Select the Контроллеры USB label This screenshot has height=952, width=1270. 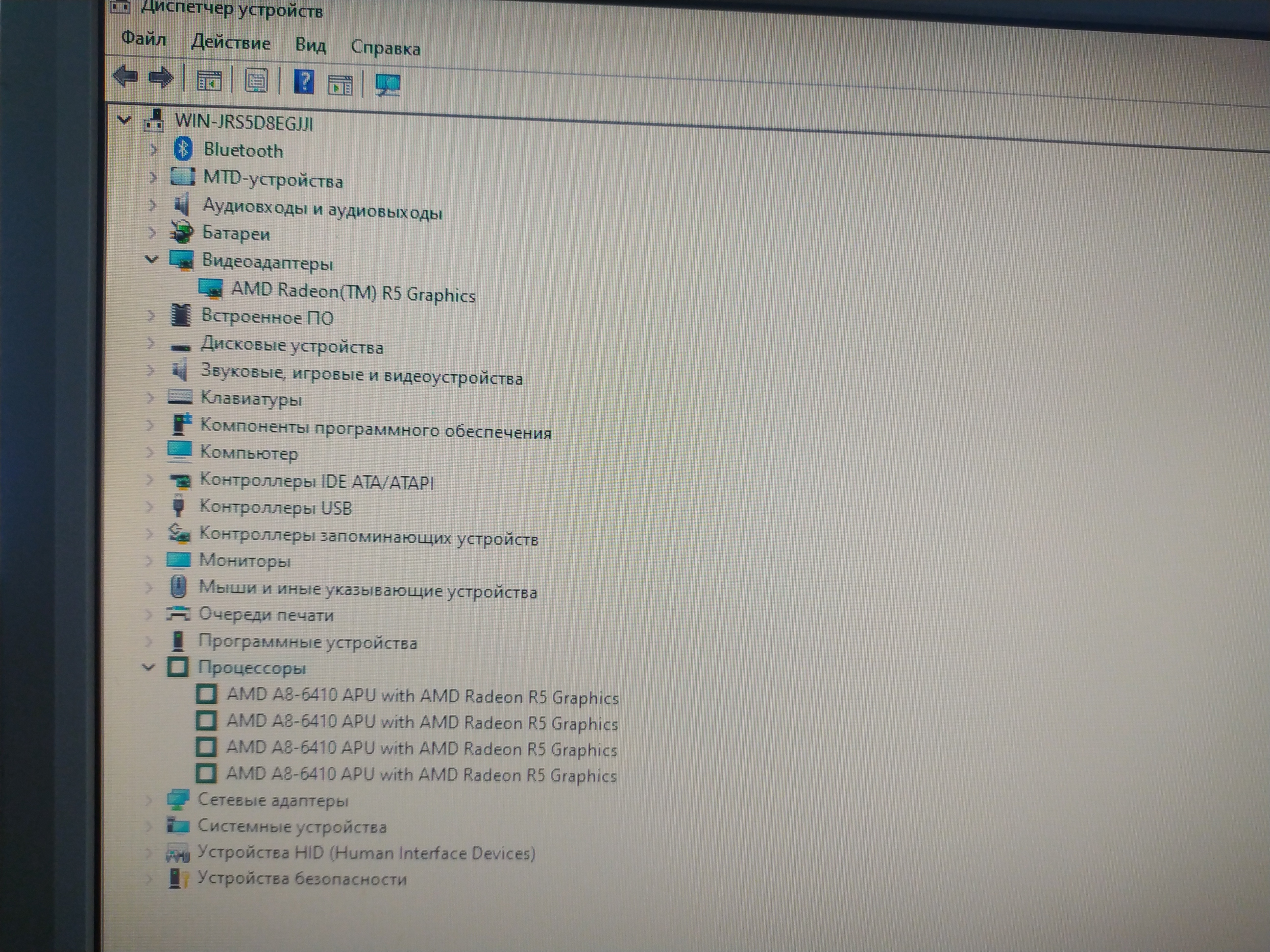pyautogui.click(x=275, y=507)
